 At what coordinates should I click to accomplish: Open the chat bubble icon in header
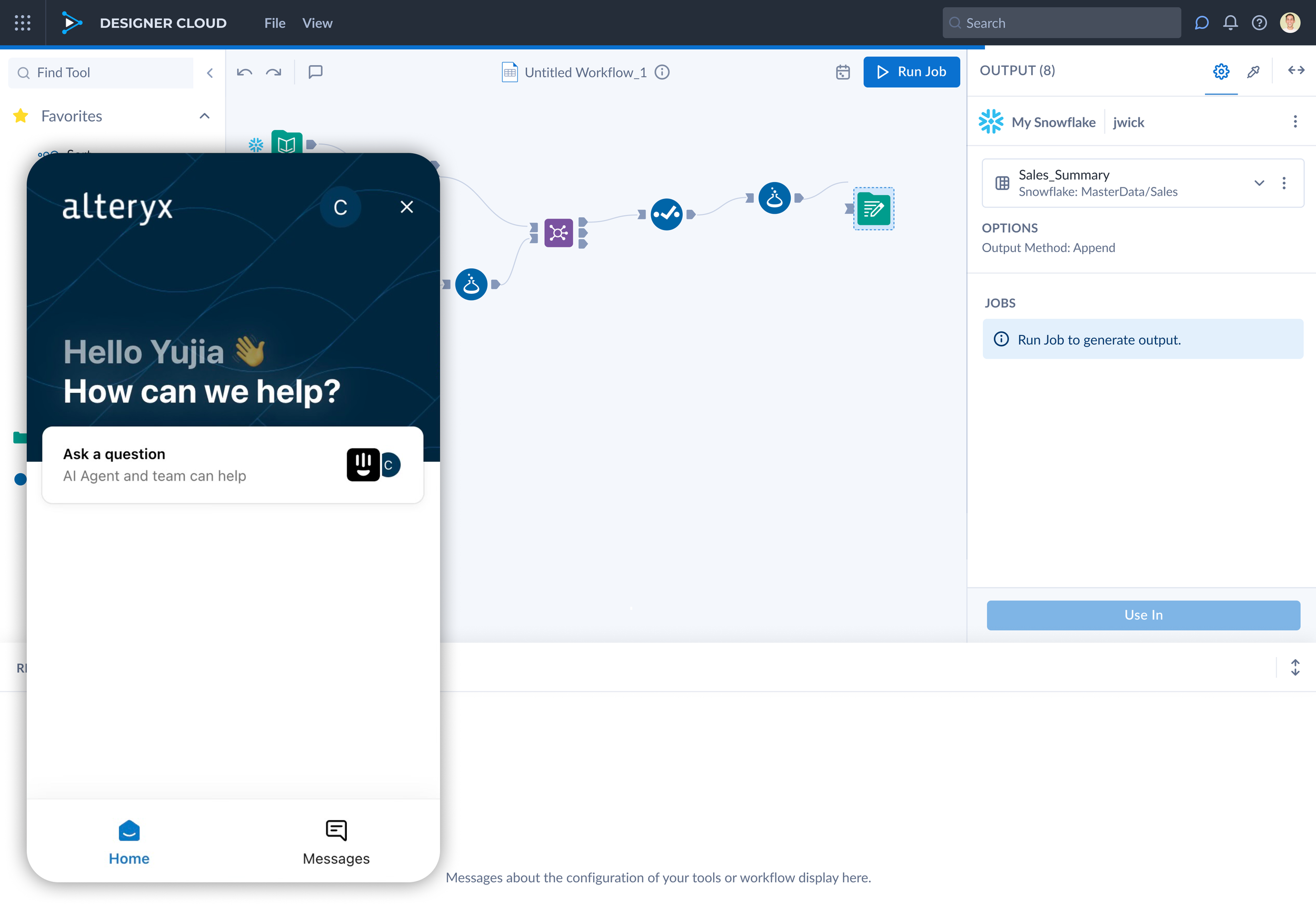pos(1201,23)
